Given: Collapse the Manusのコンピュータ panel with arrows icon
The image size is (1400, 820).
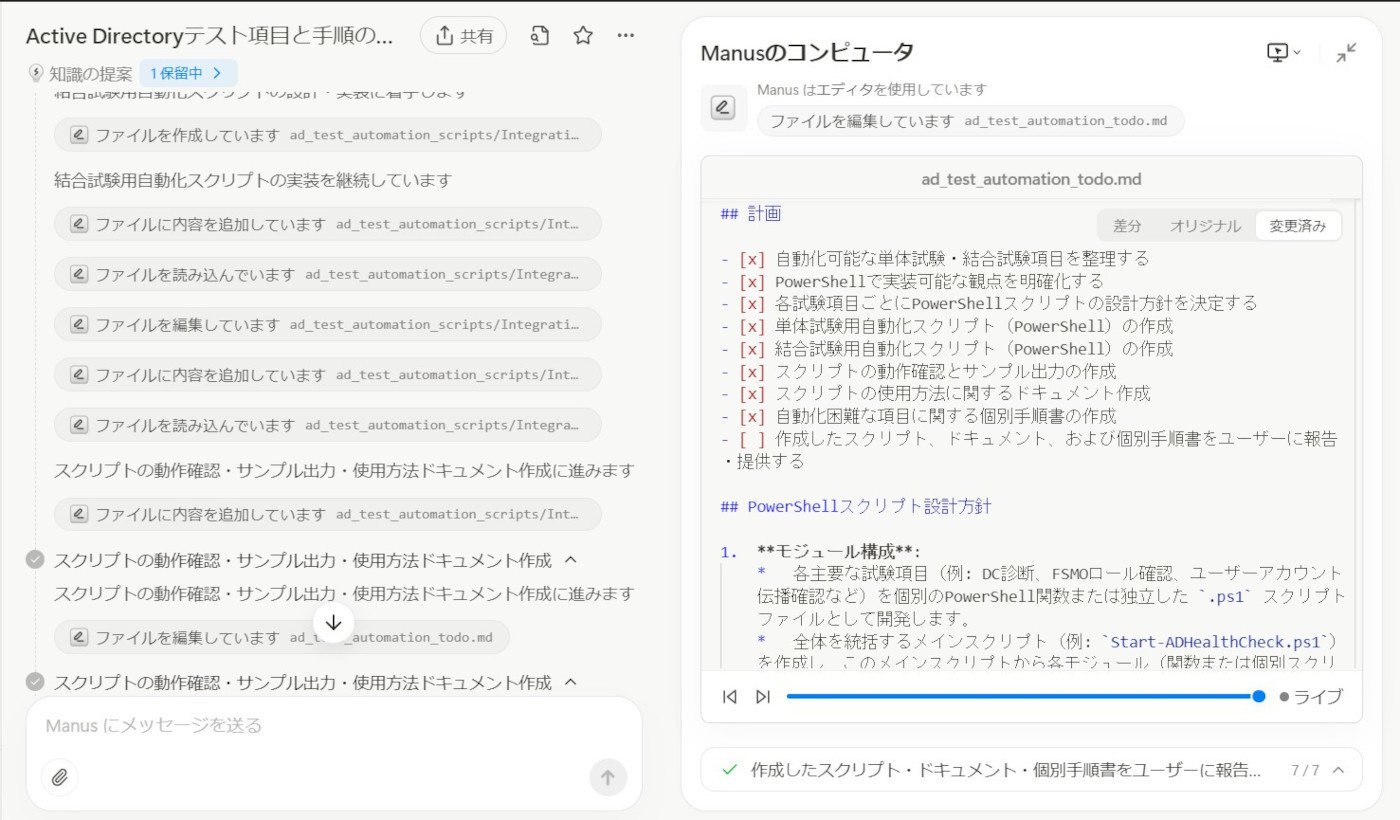Looking at the screenshot, I should pos(1347,53).
